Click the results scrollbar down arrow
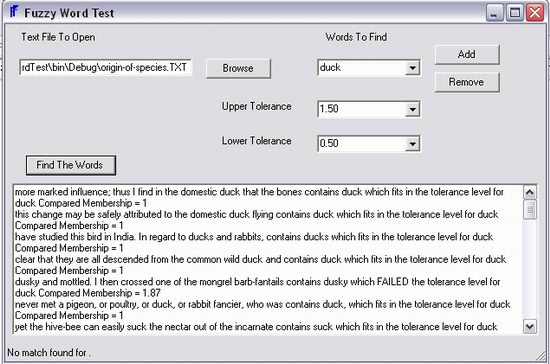The width and height of the screenshot is (550, 364). (529, 327)
